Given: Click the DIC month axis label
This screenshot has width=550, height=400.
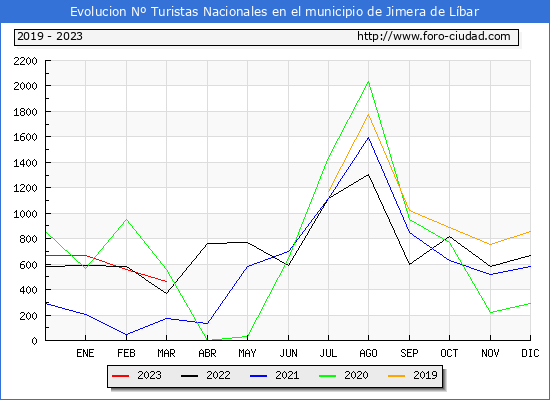Looking at the screenshot, I should (530, 353).
